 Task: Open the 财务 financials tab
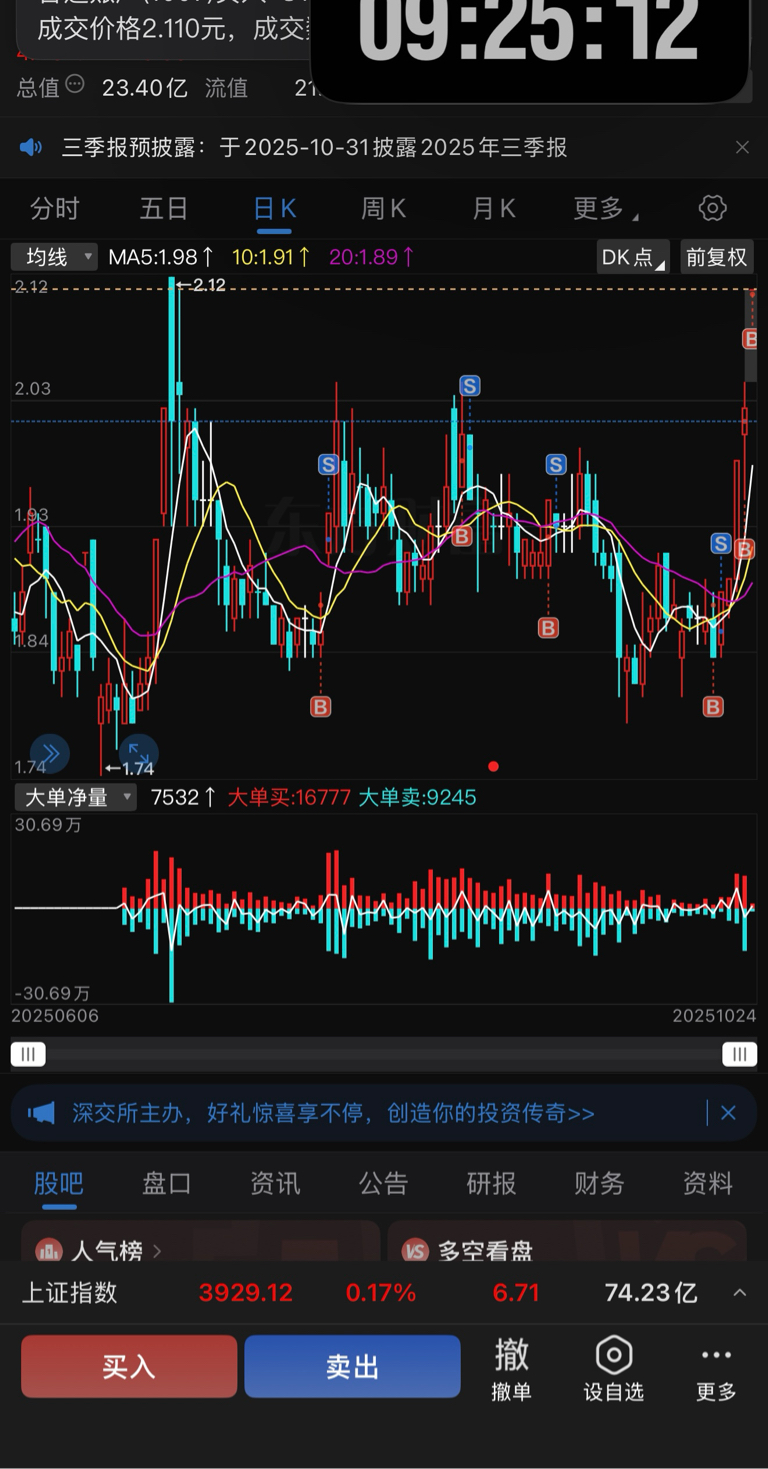[600, 1183]
